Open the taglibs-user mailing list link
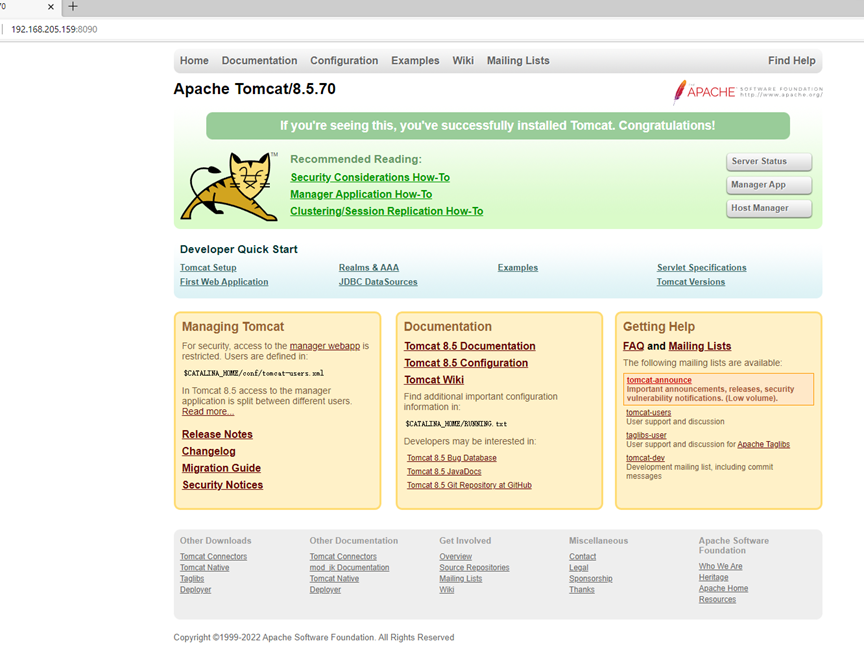 pos(646,435)
